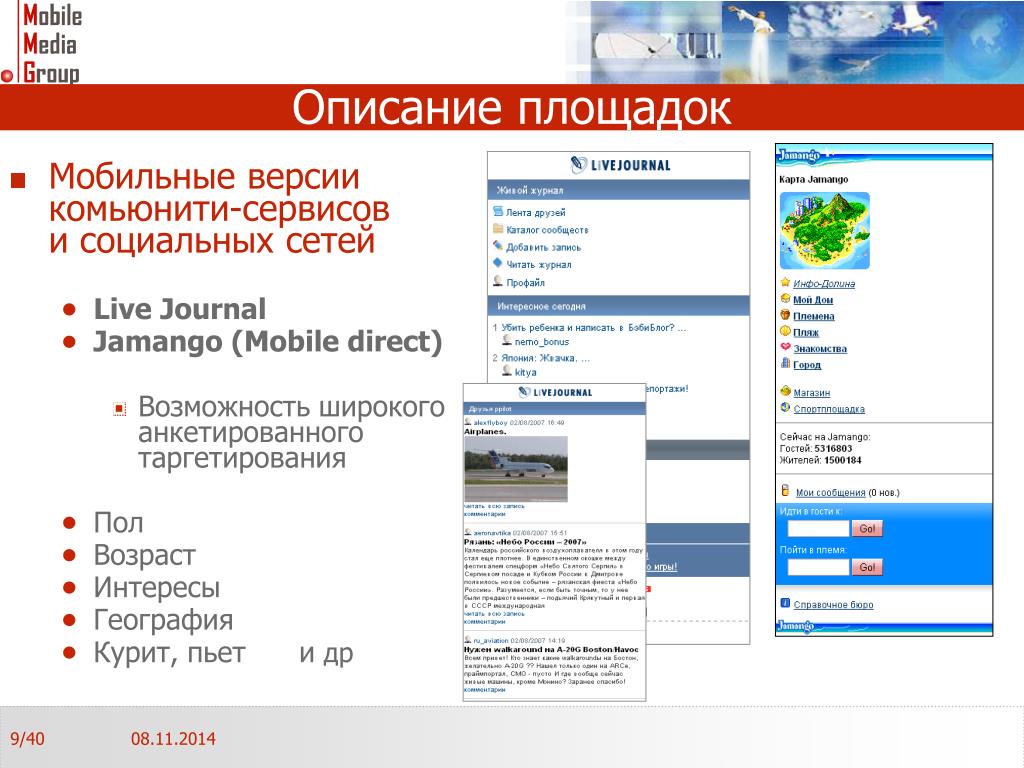The height and width of the screenshot is (768, 1024).
Task: Open post Убить ребенка и написать
Action: [594, 328]
